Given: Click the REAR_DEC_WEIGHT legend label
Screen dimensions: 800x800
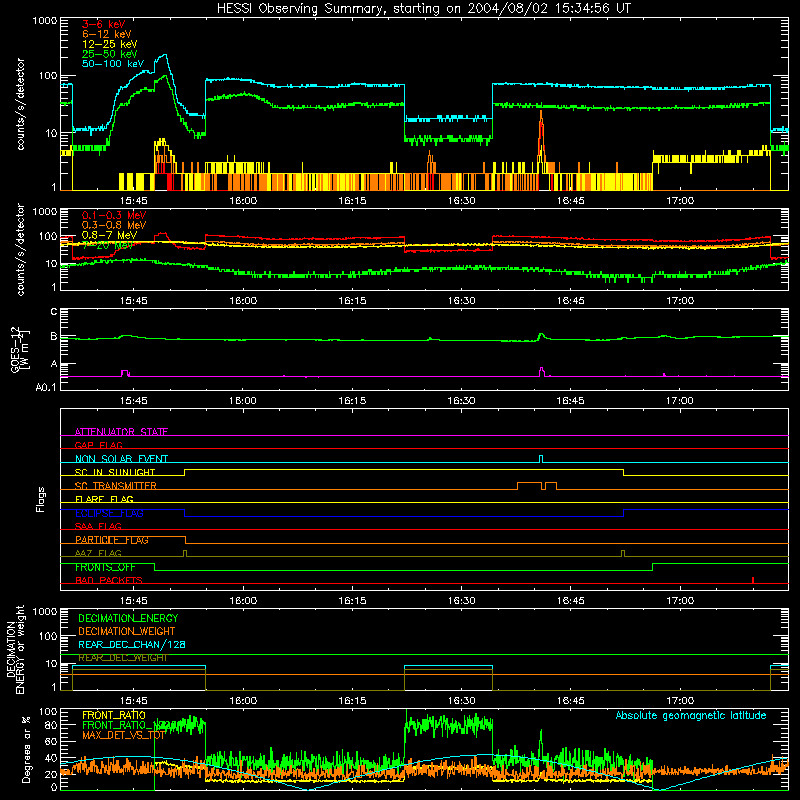Looking at the screenshot, I should (122, 658).
